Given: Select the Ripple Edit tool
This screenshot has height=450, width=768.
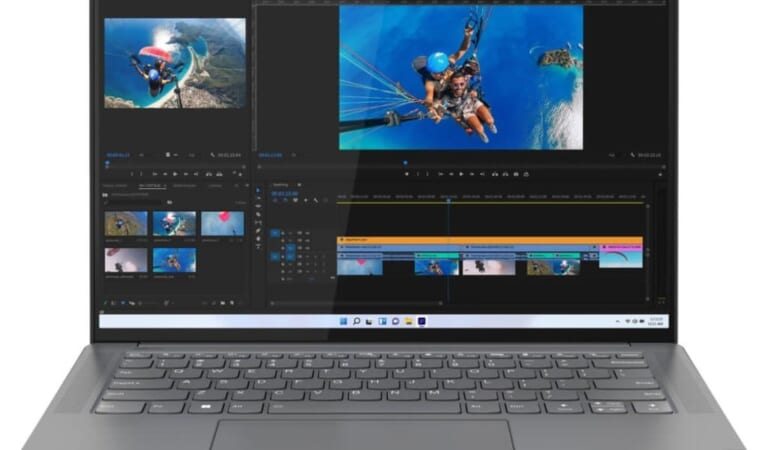Looking at the screenshot, I should pyautogui.click(x=258, y=206).
